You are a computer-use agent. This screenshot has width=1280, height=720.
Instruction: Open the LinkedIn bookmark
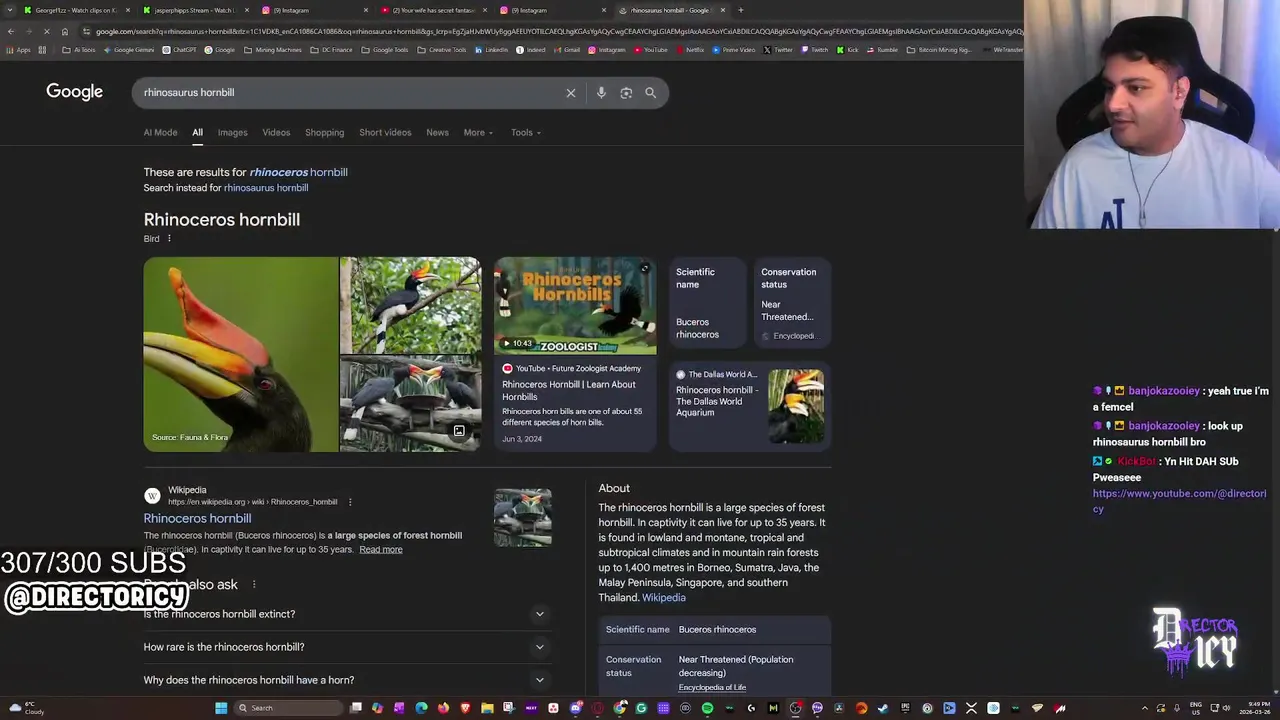(492, 50)
